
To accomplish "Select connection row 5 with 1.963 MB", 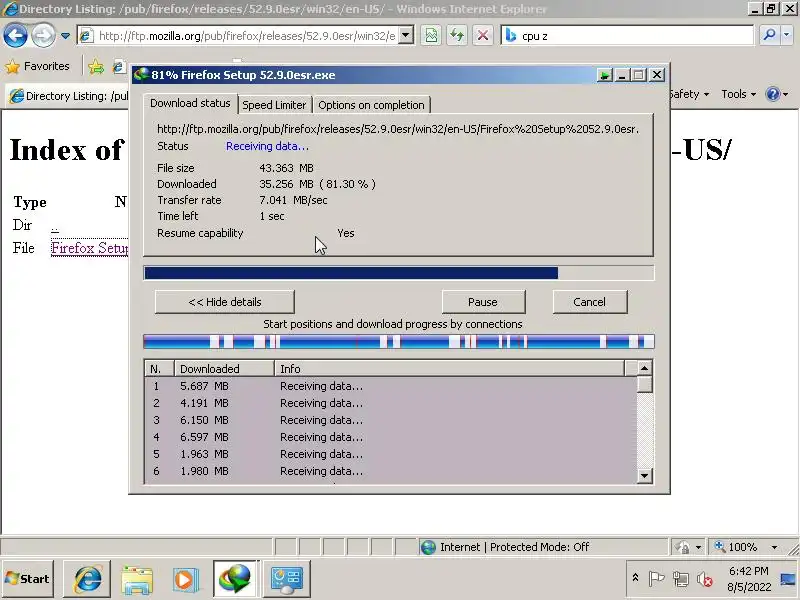I will click(391, 454).
